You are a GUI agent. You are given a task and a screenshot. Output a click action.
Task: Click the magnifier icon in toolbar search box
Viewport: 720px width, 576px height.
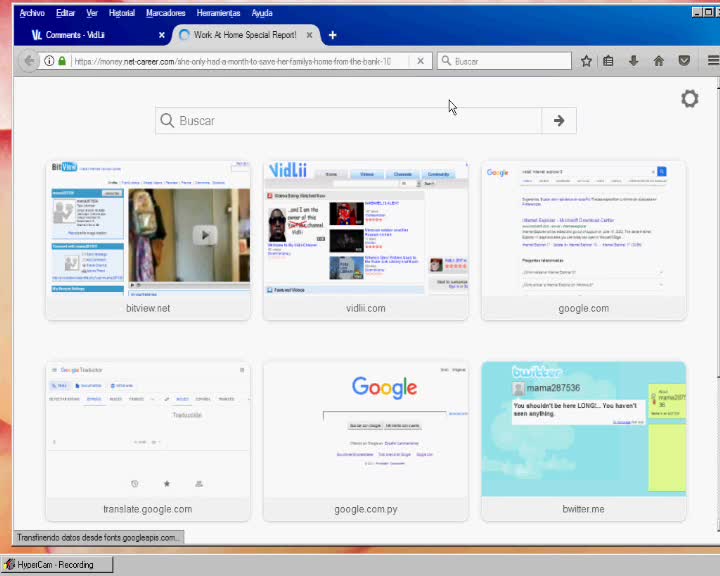point(446,61)
